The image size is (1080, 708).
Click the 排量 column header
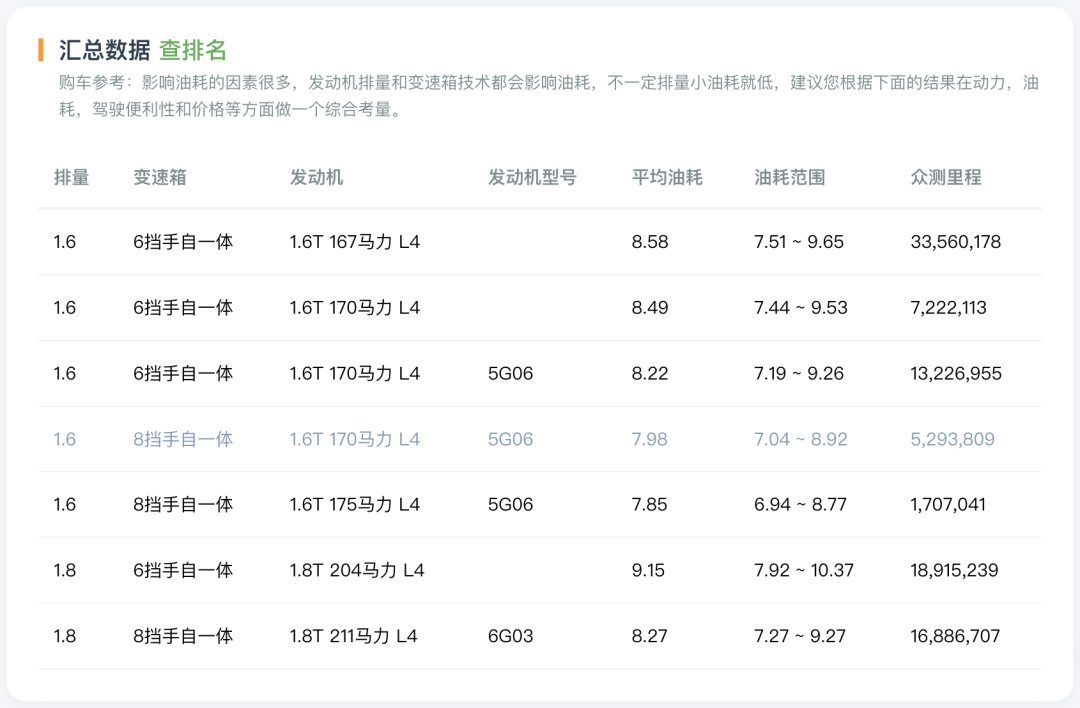(x=72, y=178)
